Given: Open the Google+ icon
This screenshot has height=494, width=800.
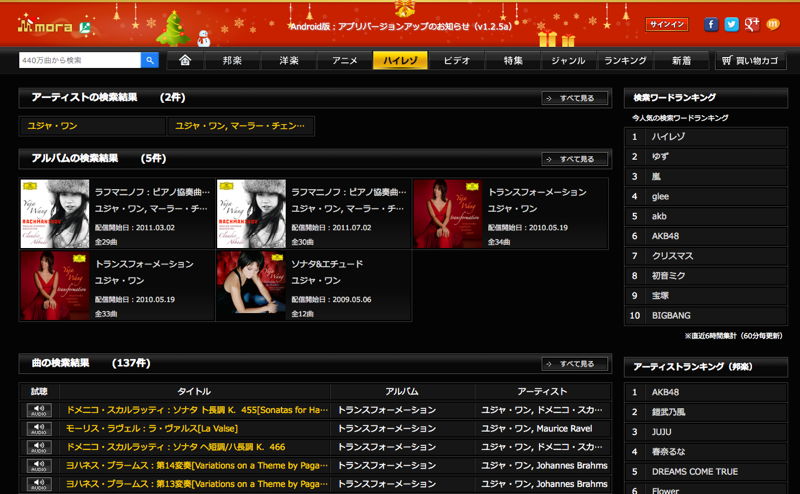Looking at the screenshot, I should (752, 24).
